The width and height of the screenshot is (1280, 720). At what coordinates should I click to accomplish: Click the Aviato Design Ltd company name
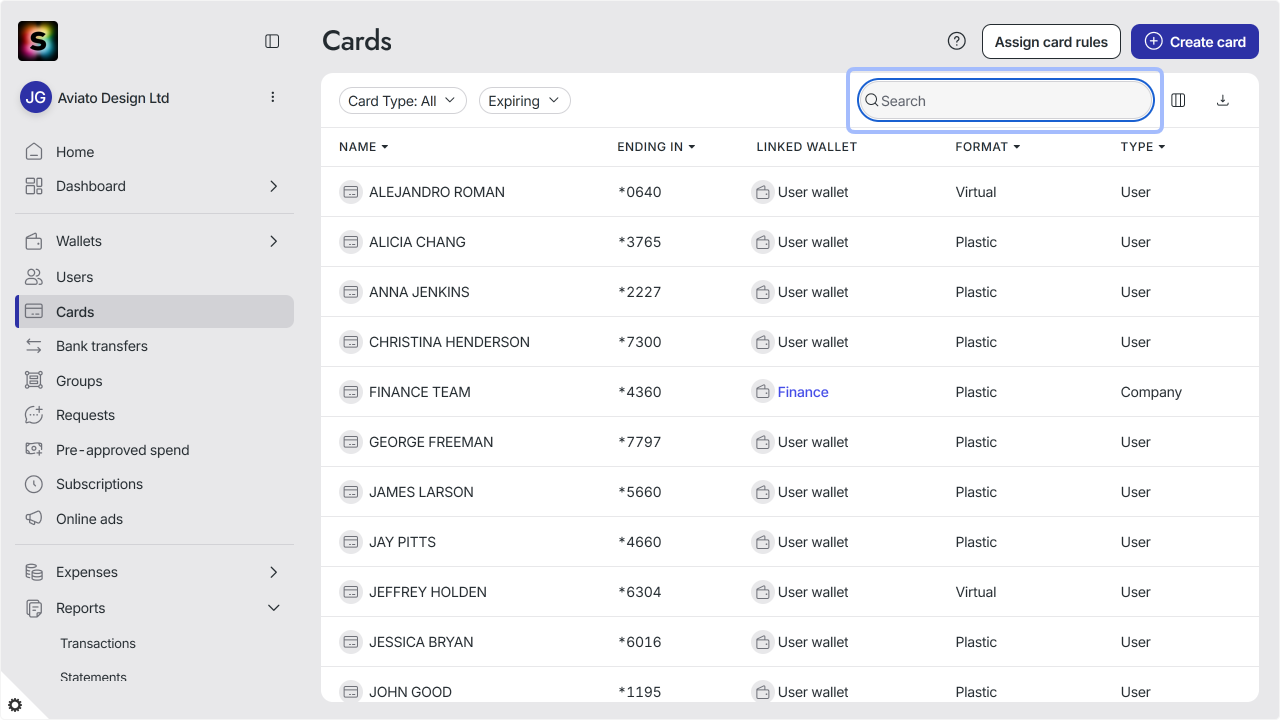coord(113,98)
